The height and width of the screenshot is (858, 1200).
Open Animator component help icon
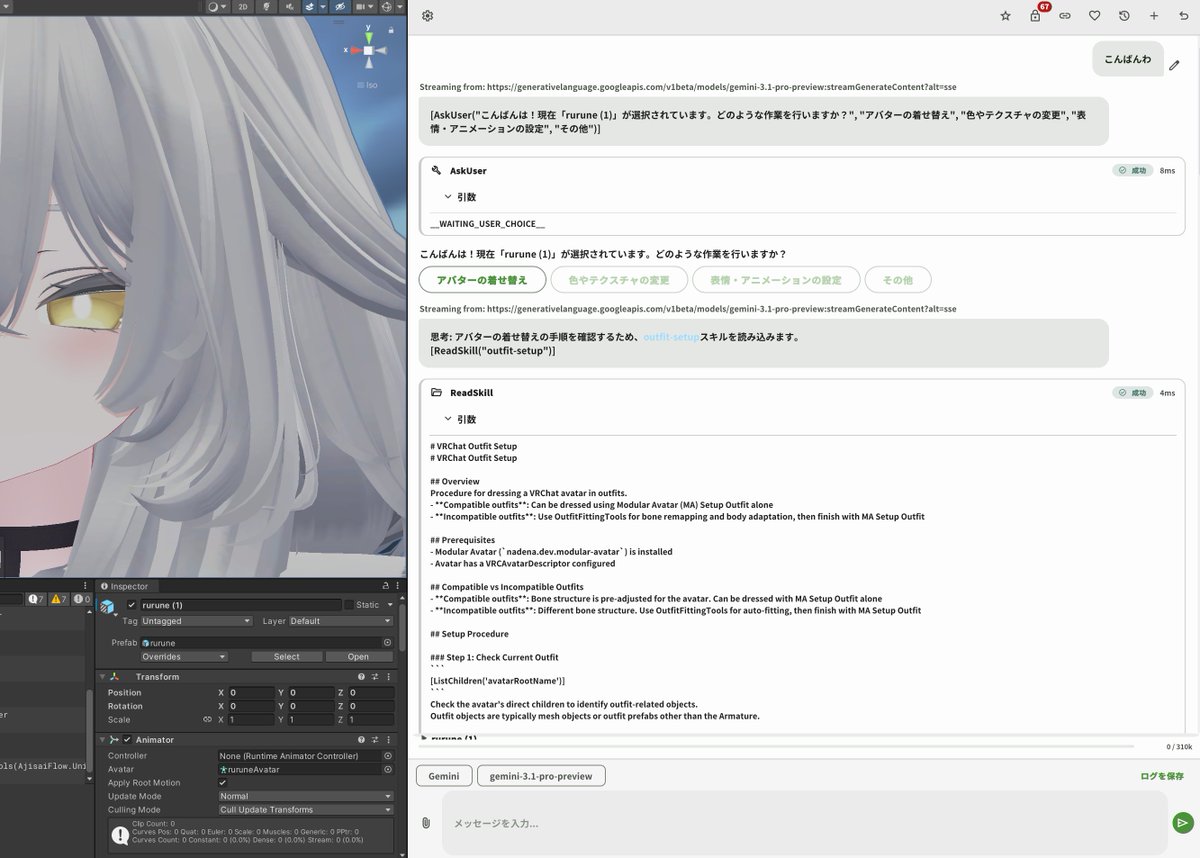tap(361, 740)
